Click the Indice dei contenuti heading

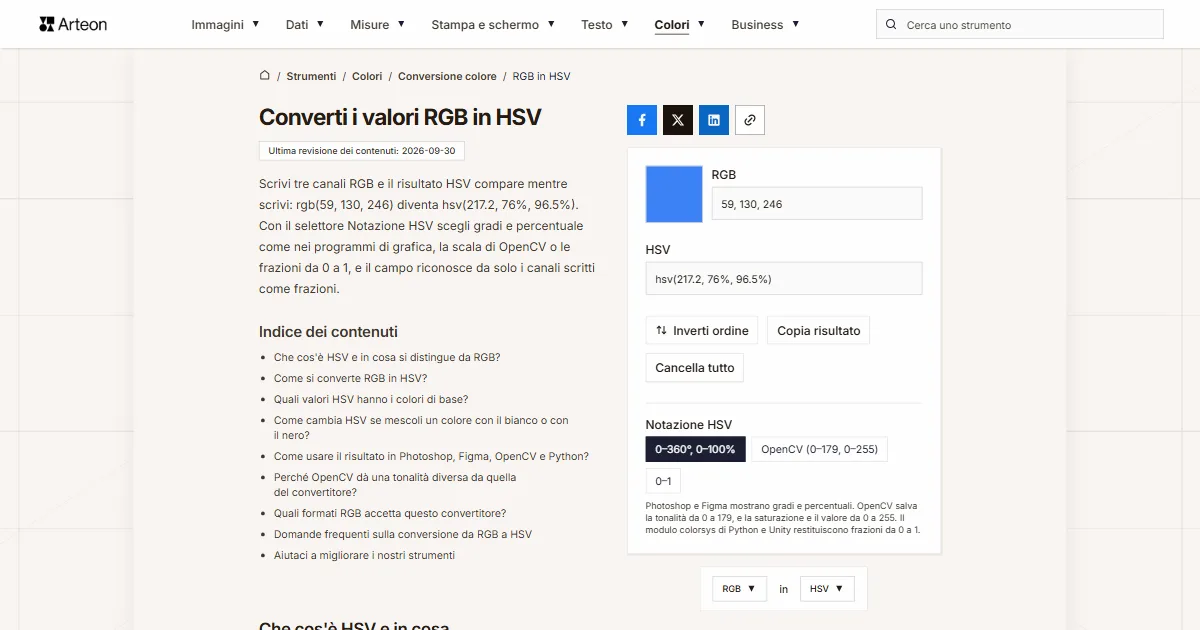(328, 332)
